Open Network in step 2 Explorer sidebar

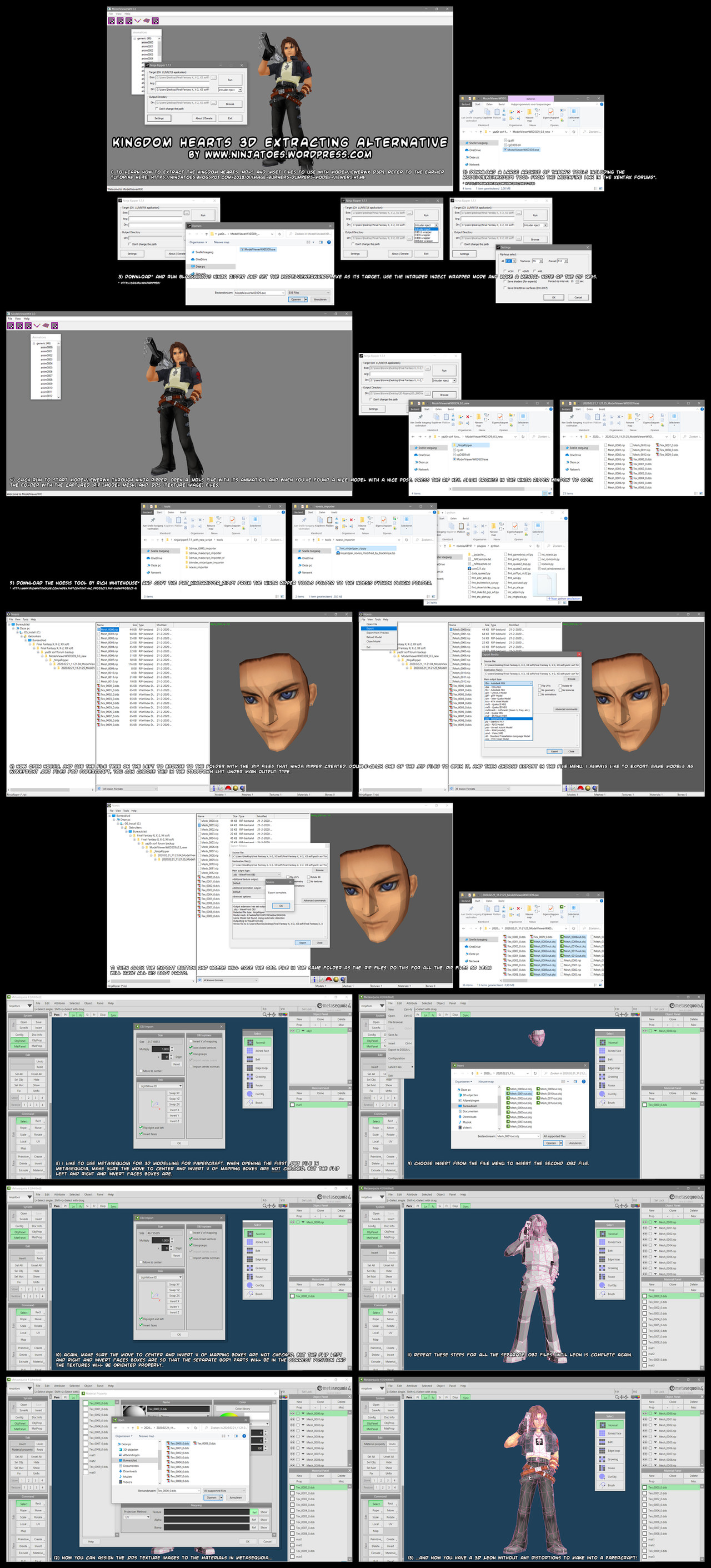(474, 165)
